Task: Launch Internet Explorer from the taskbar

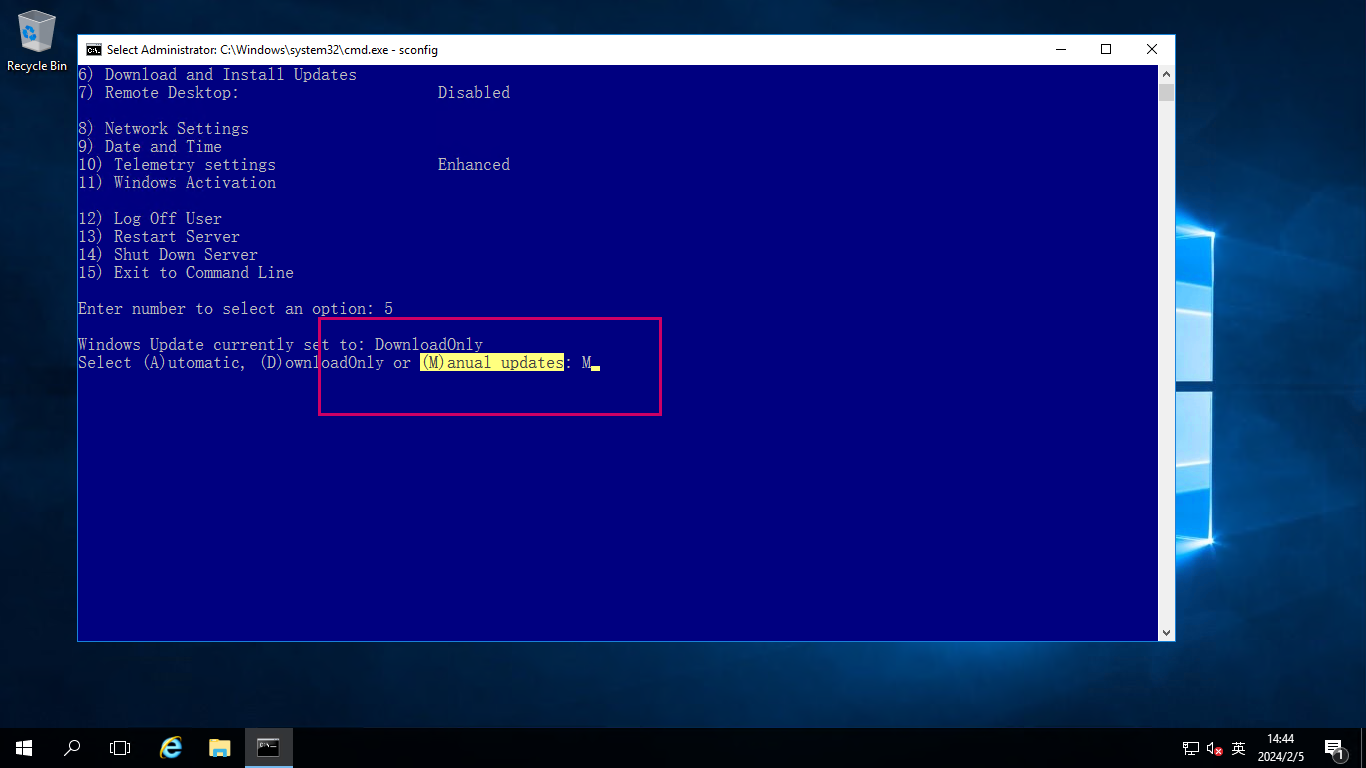Action: click(x=172, y=747)
